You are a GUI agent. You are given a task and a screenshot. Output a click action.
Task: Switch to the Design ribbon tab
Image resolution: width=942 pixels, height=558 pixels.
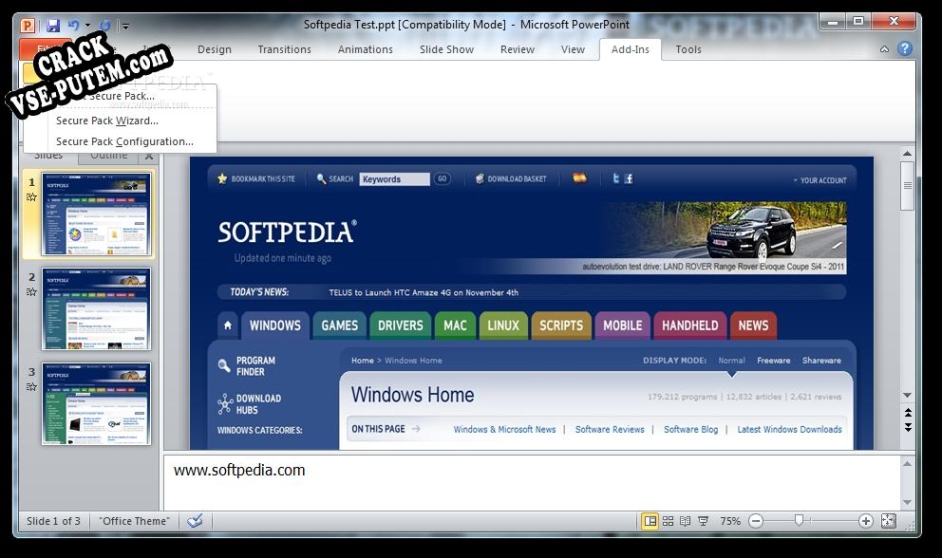point(214,49)
